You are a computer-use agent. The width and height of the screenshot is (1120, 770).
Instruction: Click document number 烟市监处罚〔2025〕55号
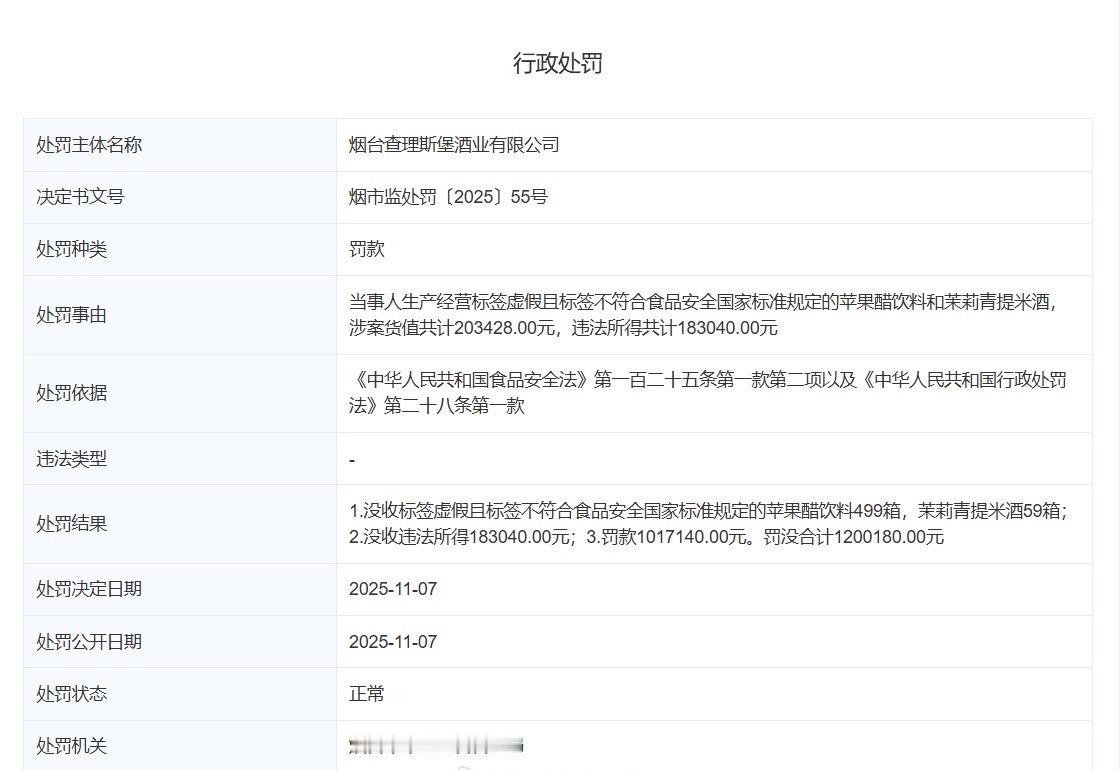[x=448, y=196]
